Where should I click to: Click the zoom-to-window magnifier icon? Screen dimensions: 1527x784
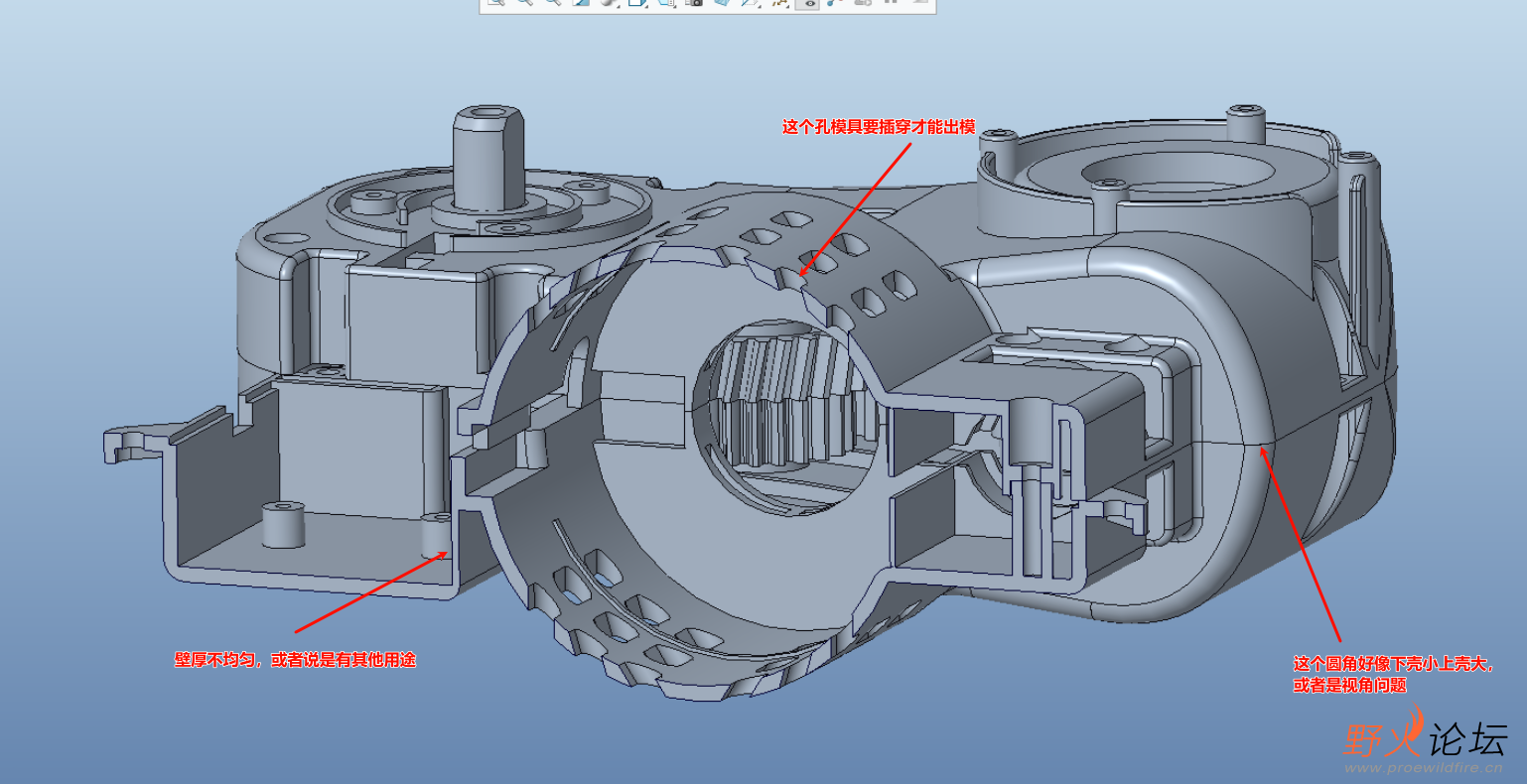point(494,6)
